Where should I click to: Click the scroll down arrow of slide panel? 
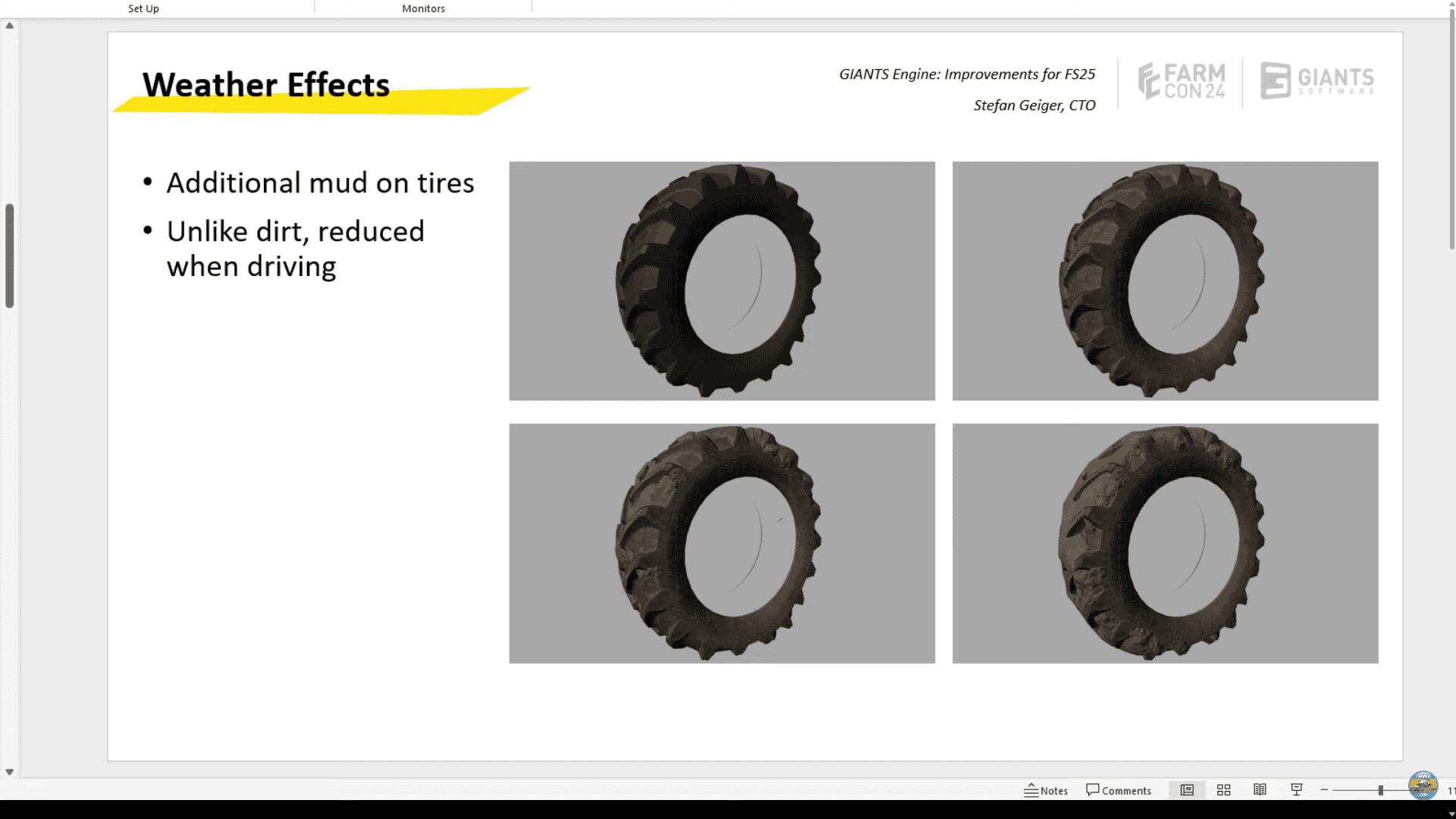coord(9,772)
